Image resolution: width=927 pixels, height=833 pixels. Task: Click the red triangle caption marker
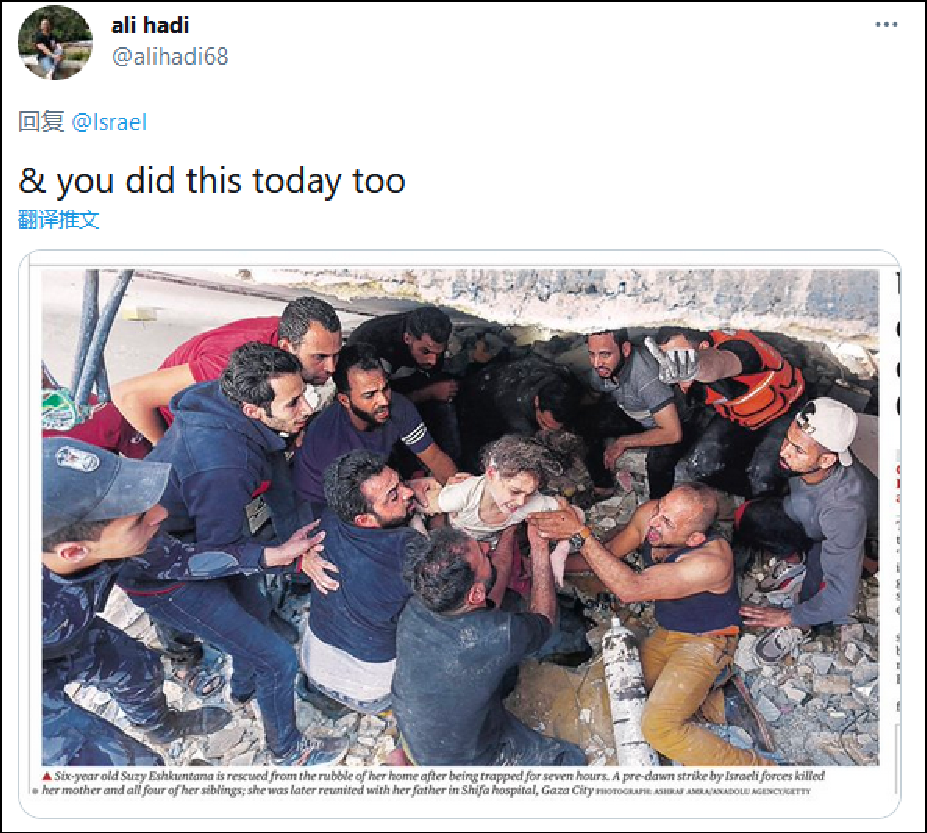click(x=47, y=776)
